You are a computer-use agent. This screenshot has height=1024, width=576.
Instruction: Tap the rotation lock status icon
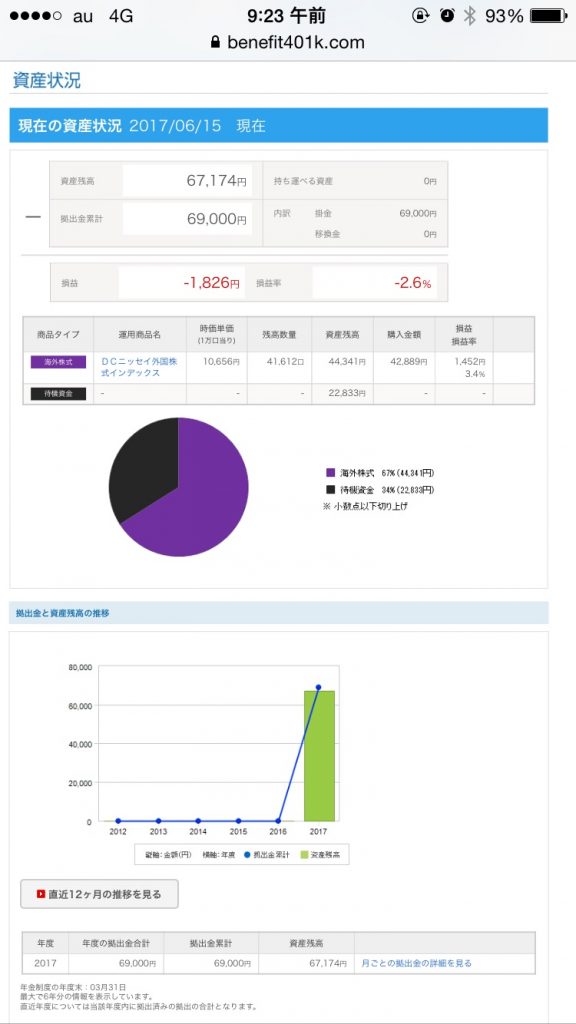[421, 16]
